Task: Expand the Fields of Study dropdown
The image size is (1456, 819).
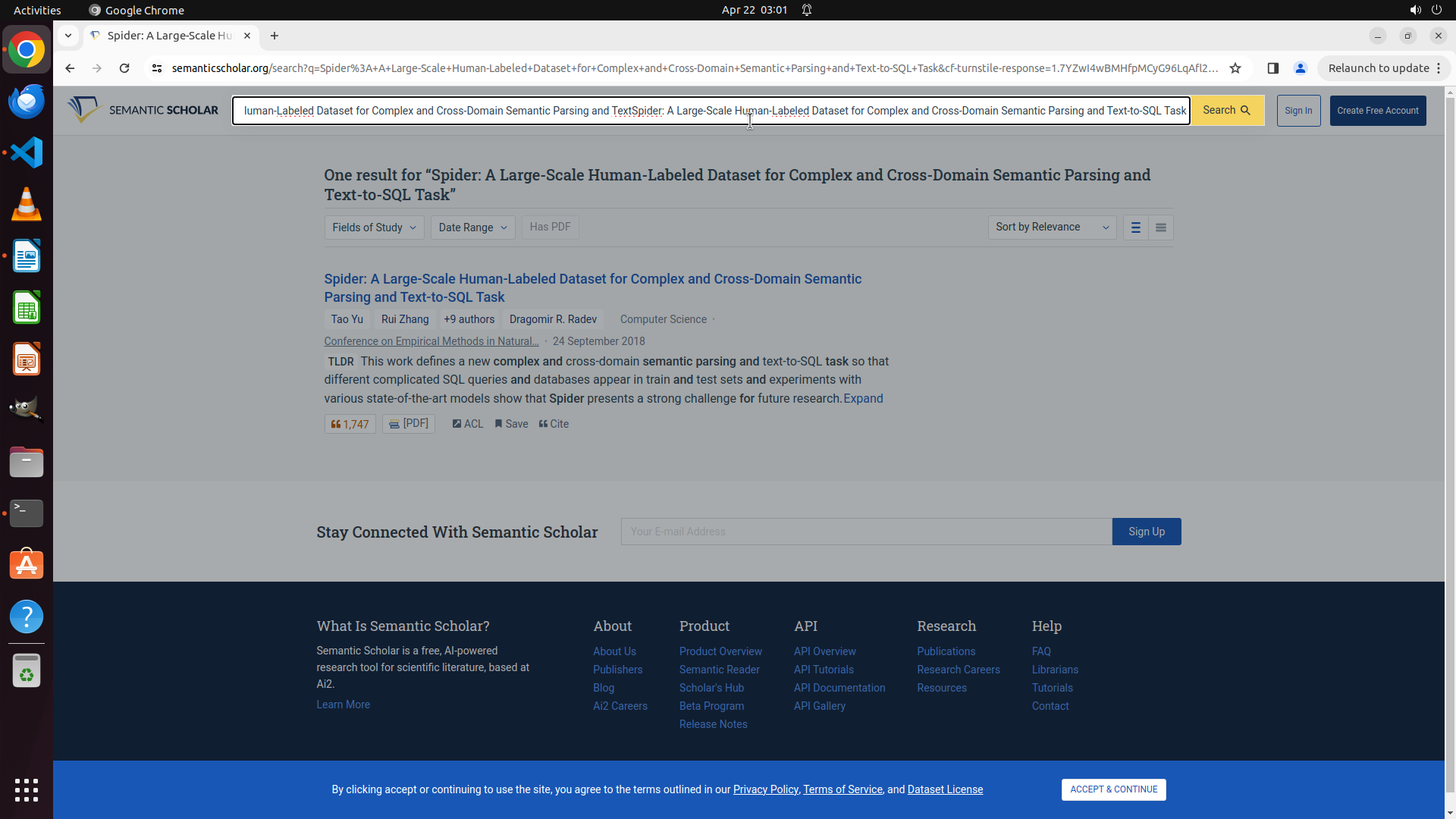Action: pos(374,227)
